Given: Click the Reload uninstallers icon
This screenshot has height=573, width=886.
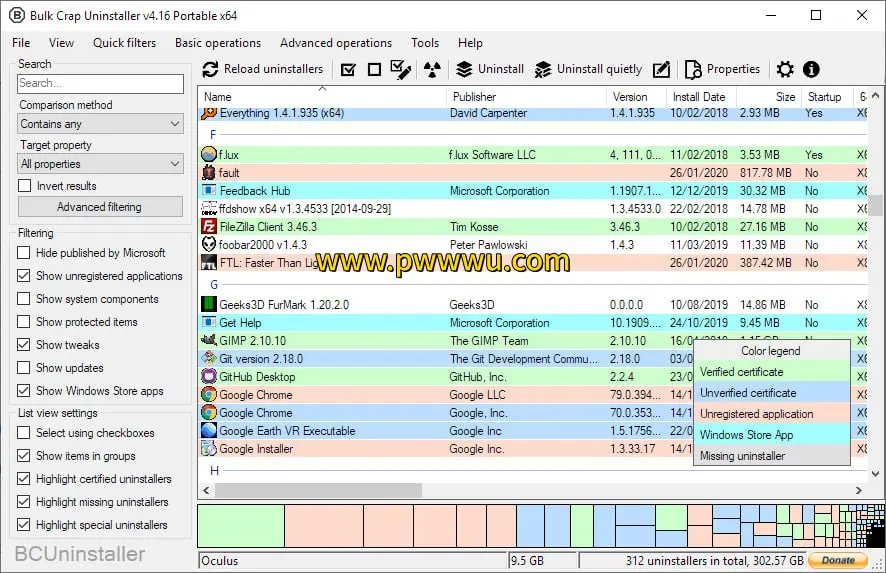Looking at the screenshot, I should (210, 70).
